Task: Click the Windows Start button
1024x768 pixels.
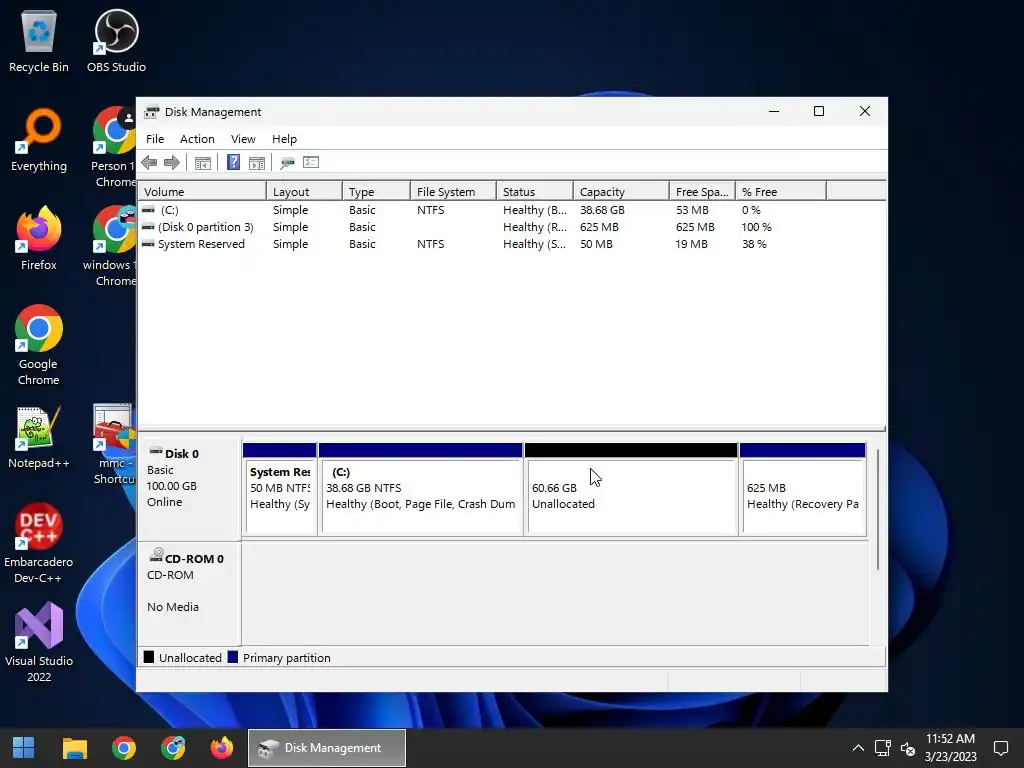Action: (24, 748)
